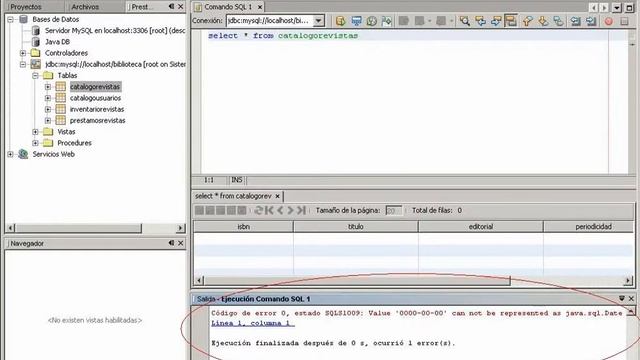Close the 'select * from catalogorev' result tab

click(x=278, y=196)
